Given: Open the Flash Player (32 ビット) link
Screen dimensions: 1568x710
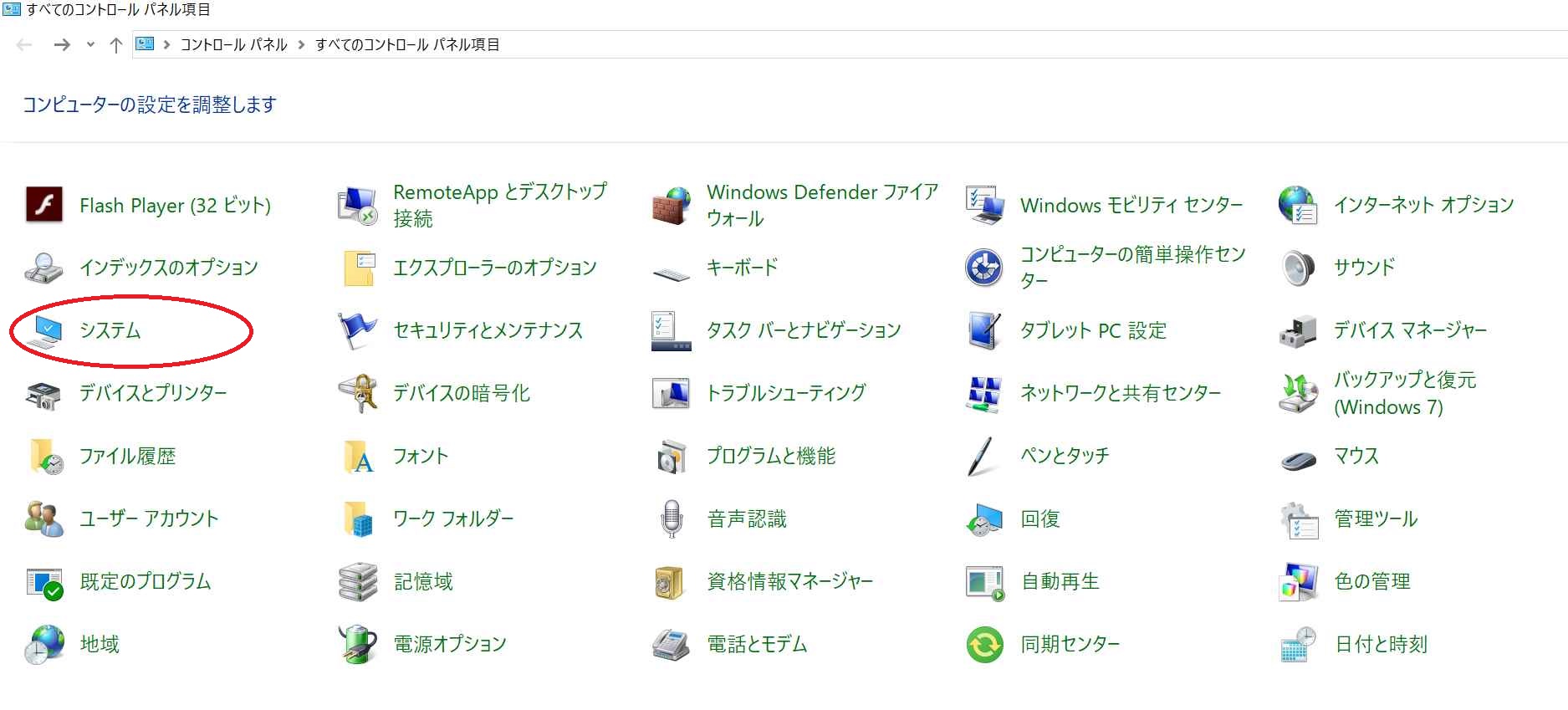Looking at the screenshot, I should point(175,206).
